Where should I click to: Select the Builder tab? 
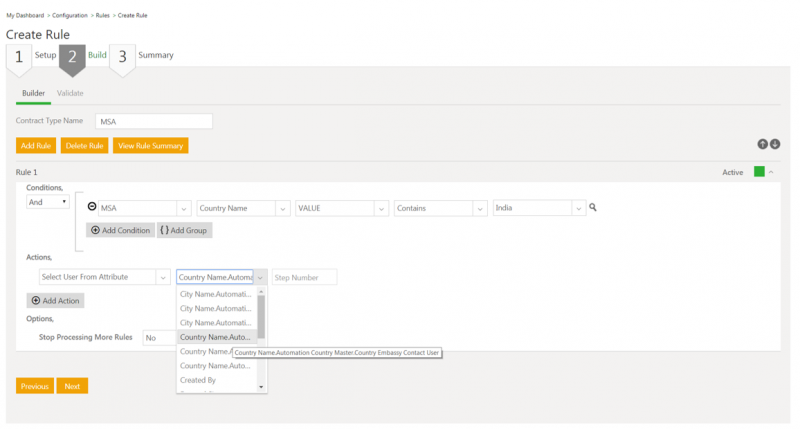coord(33,93)
